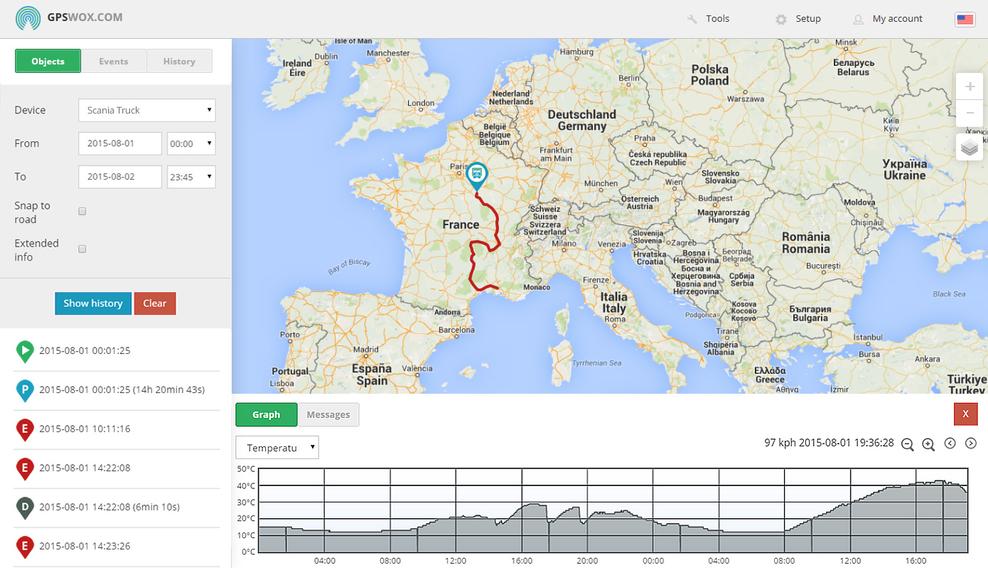Open My account menu

897,19
